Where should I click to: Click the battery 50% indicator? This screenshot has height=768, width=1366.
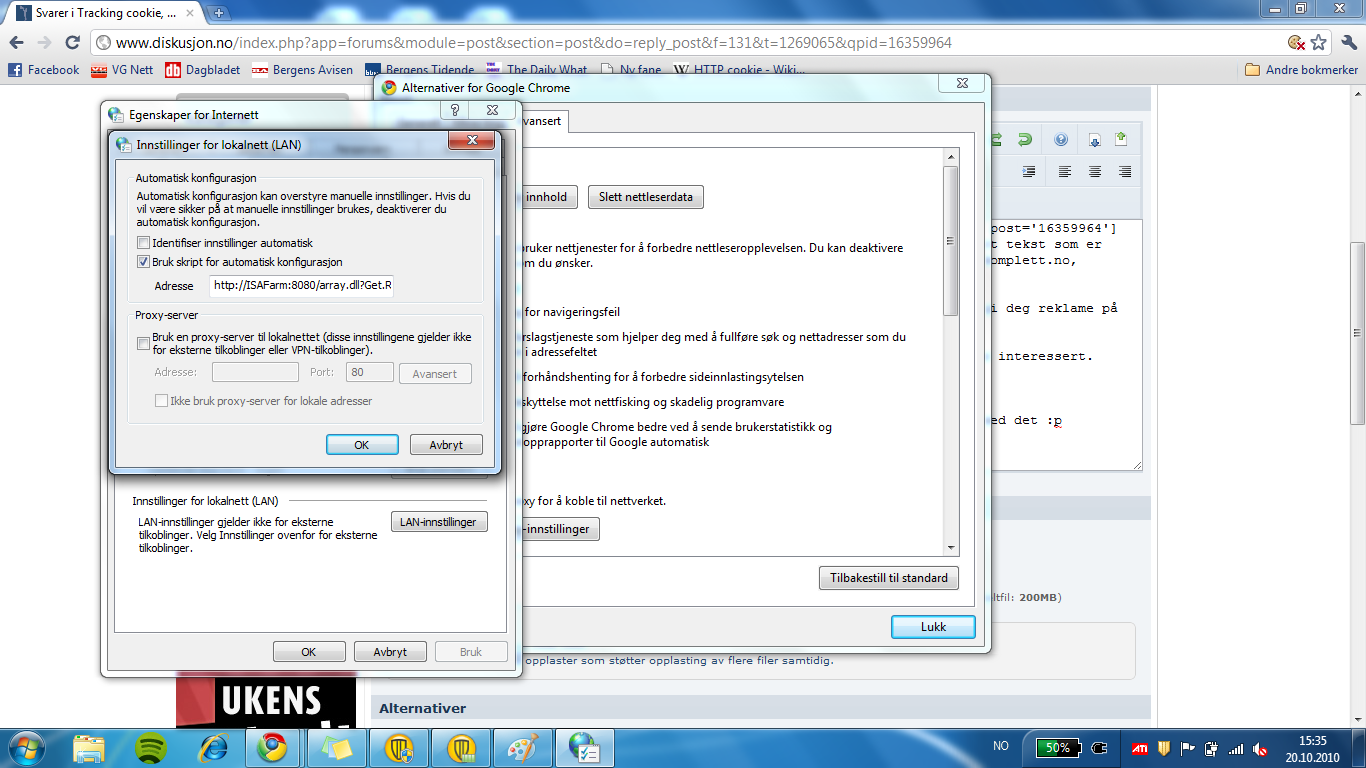coord(1057,747)
